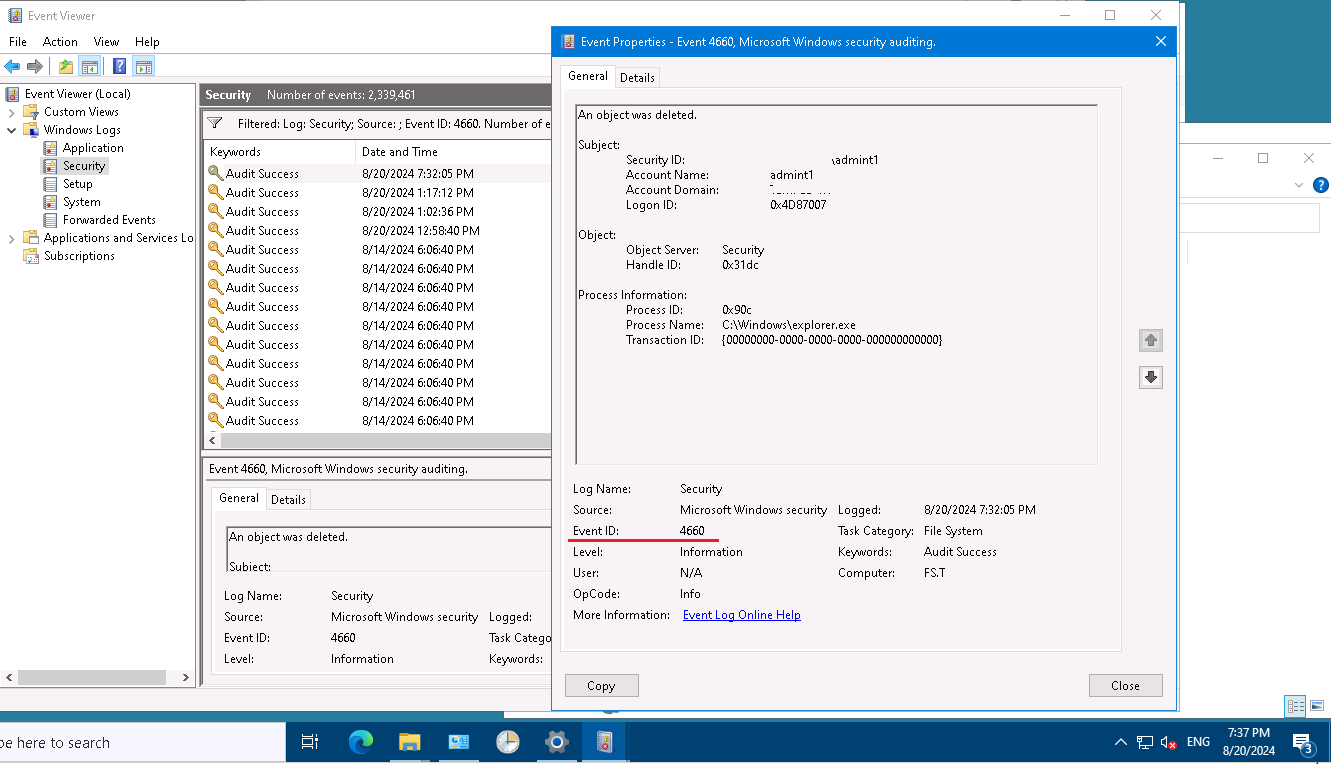Select General tab in Event Properties dialog
The image size is (1331, 764).
click(x=588, y=76)
